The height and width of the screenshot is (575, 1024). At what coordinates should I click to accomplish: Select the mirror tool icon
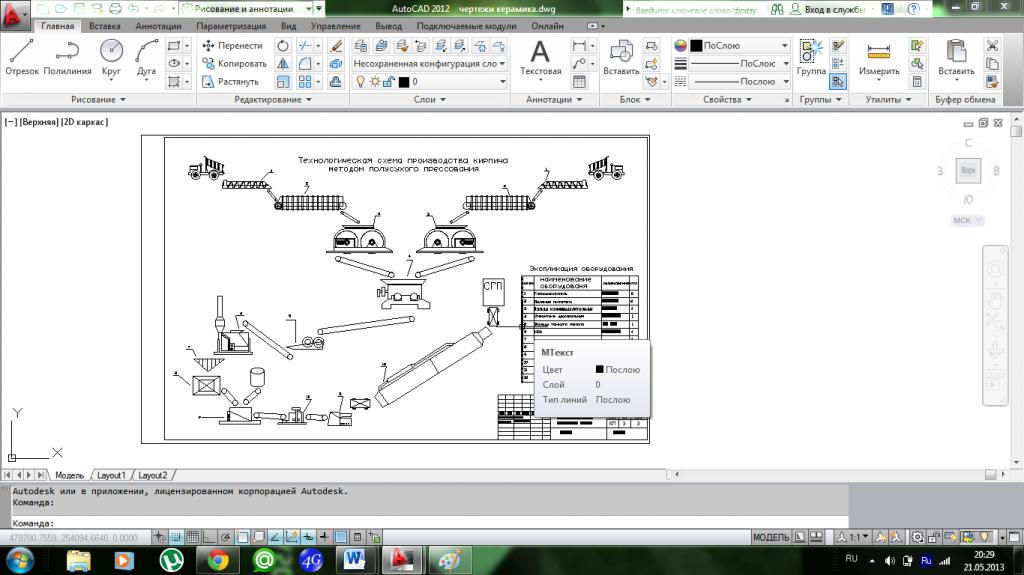(283, 63)
